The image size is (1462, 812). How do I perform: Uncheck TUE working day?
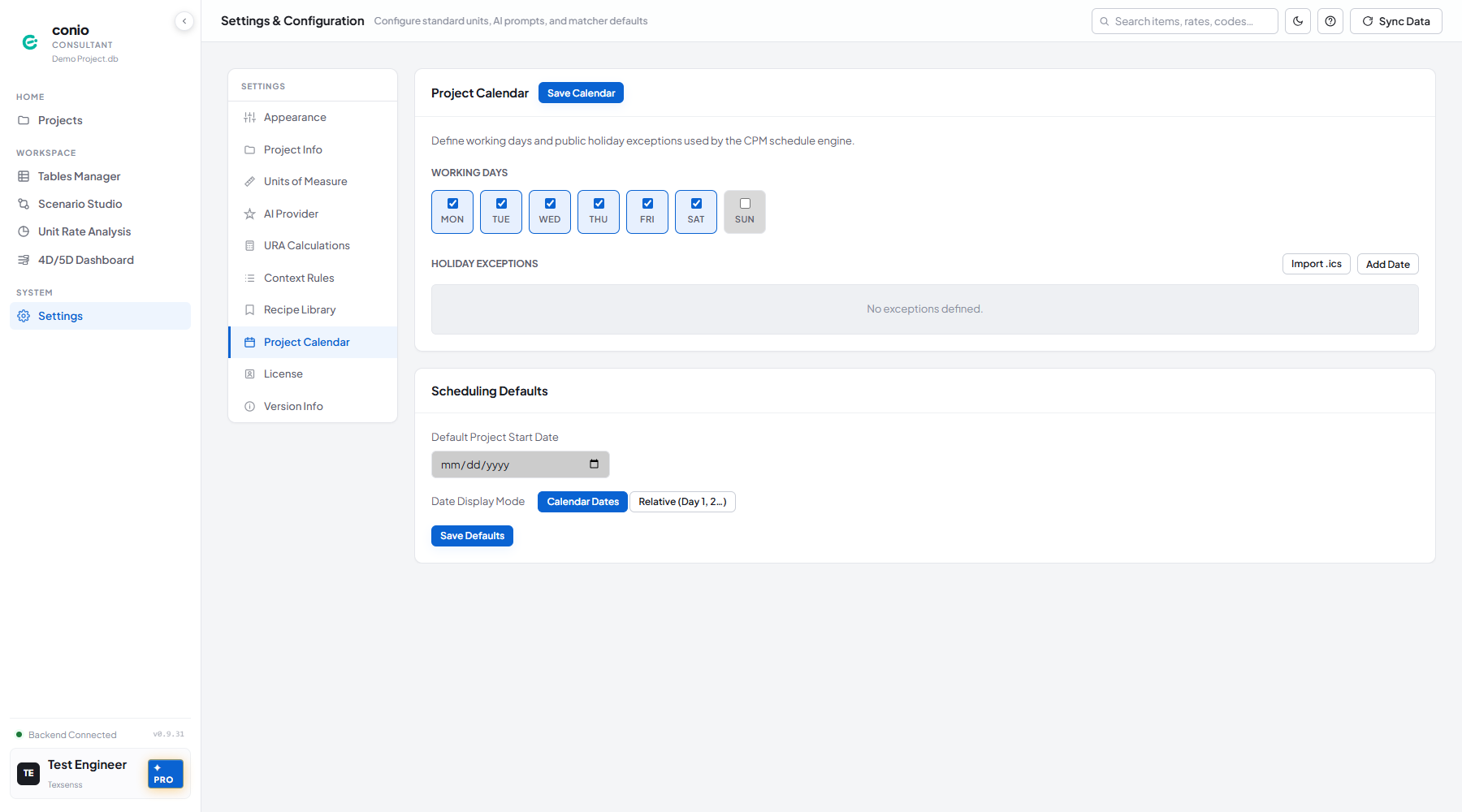501,204
